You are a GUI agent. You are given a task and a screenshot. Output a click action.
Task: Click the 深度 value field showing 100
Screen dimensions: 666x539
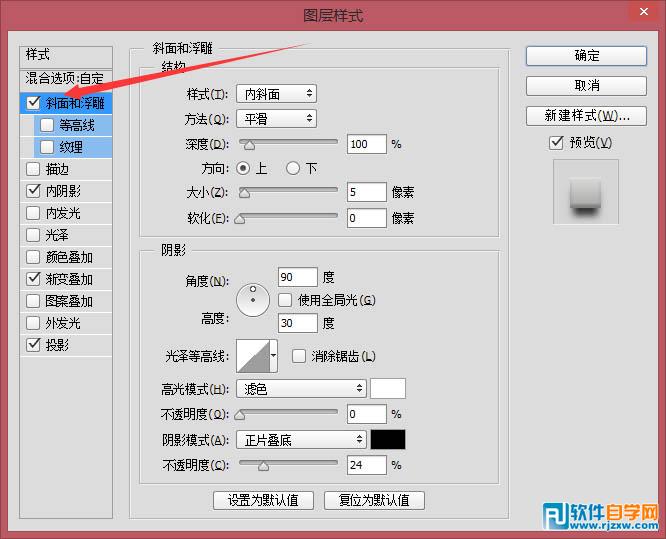pos(367,144)
